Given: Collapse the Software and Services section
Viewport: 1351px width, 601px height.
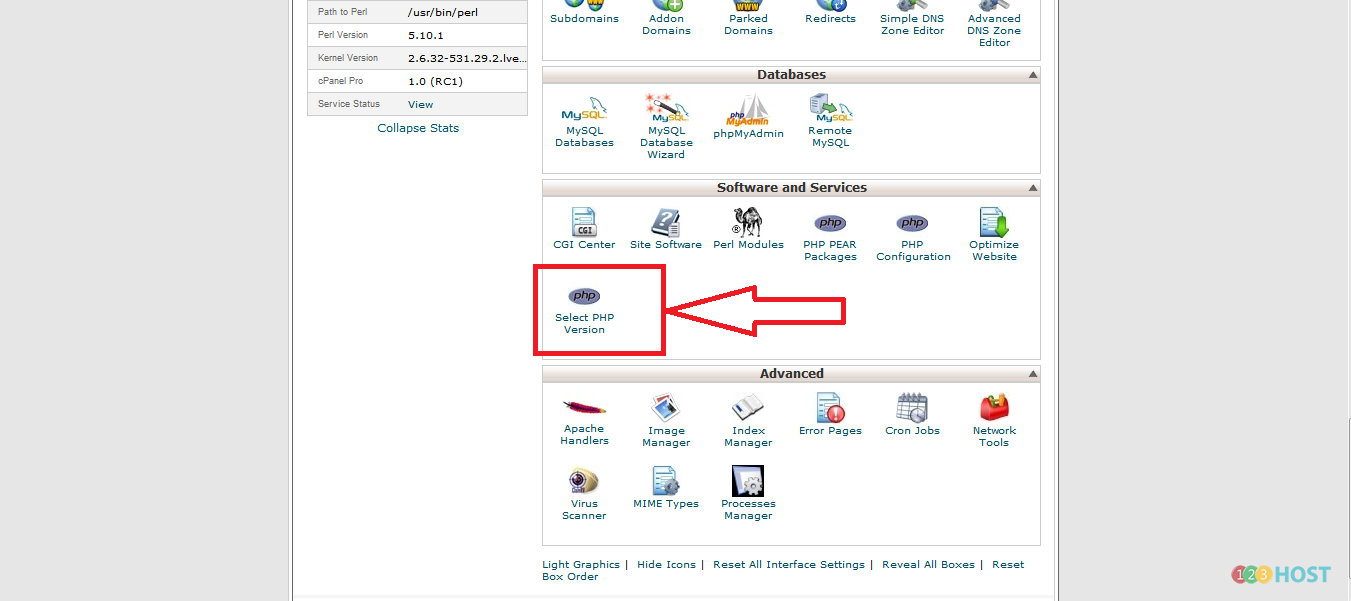Looking at the screenshot, I should coord(1032,189).
